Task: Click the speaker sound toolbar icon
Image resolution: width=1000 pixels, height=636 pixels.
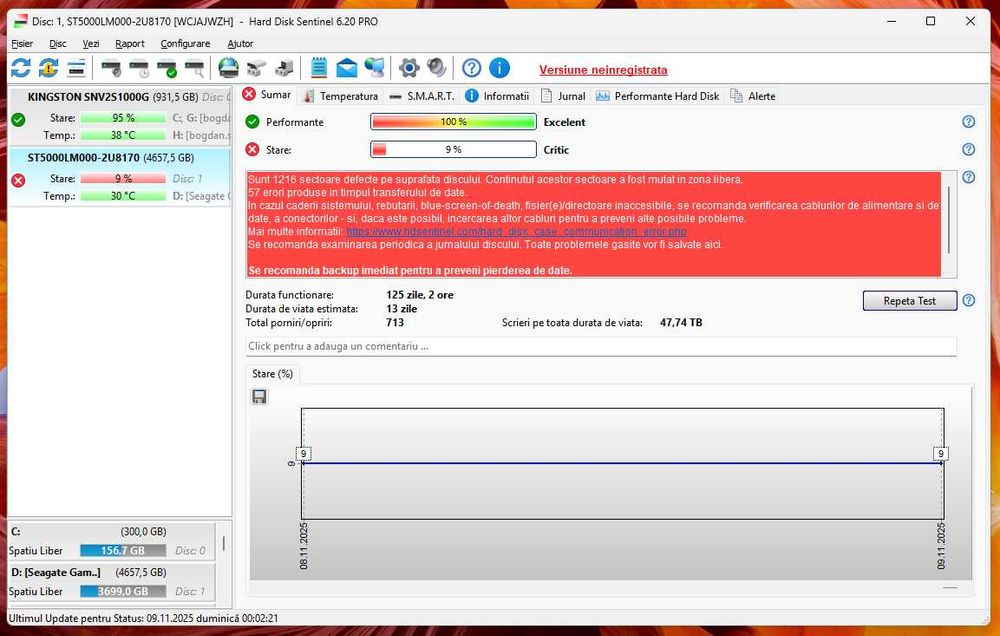Action: pos(437,68)
